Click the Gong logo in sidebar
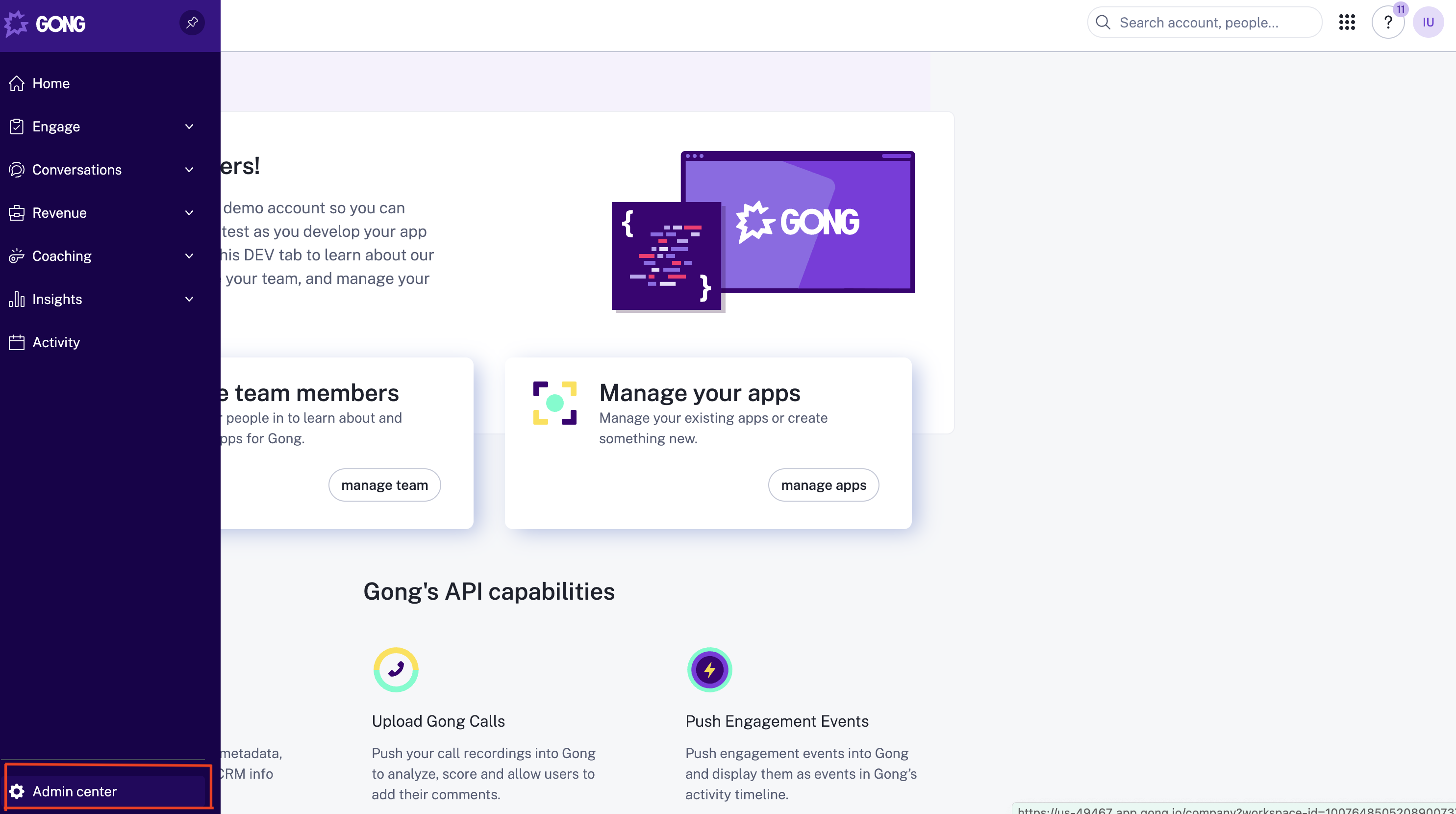Viewport: 1456px width, 814px height. click(45, 23)
